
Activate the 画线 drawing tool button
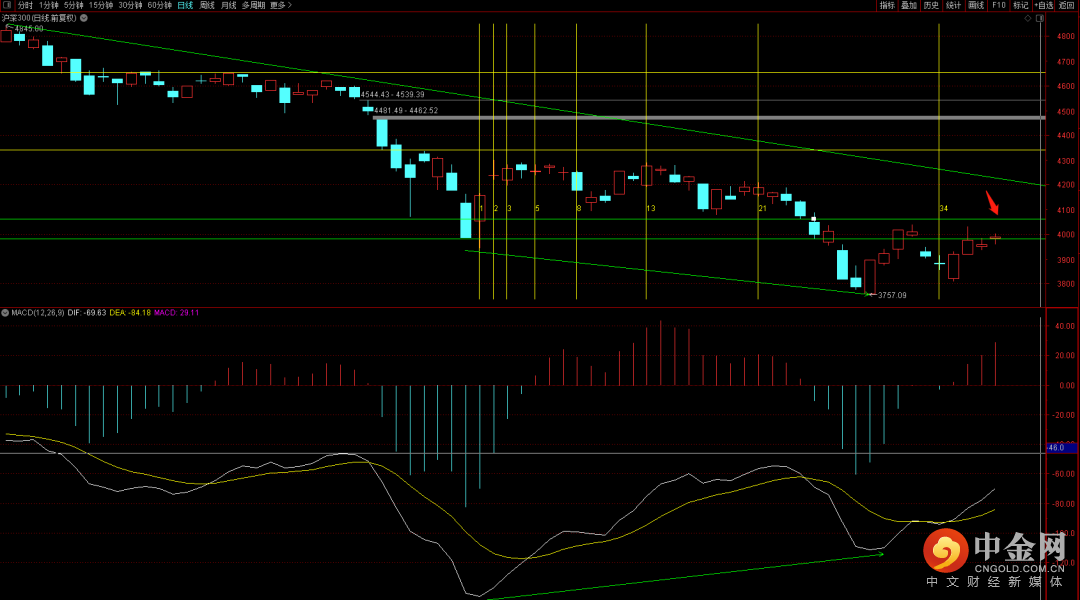coord(976,5)
